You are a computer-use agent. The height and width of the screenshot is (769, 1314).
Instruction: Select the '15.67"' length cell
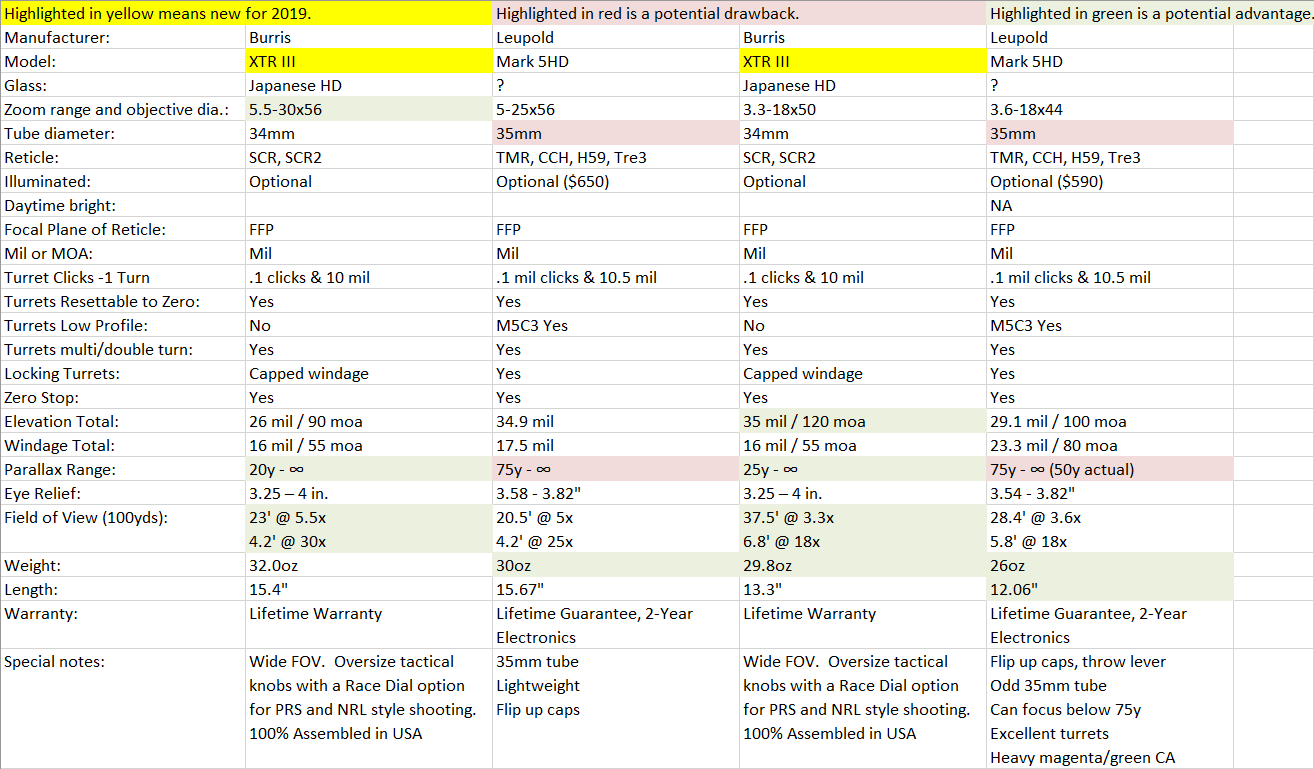click(x=616, y=589)
